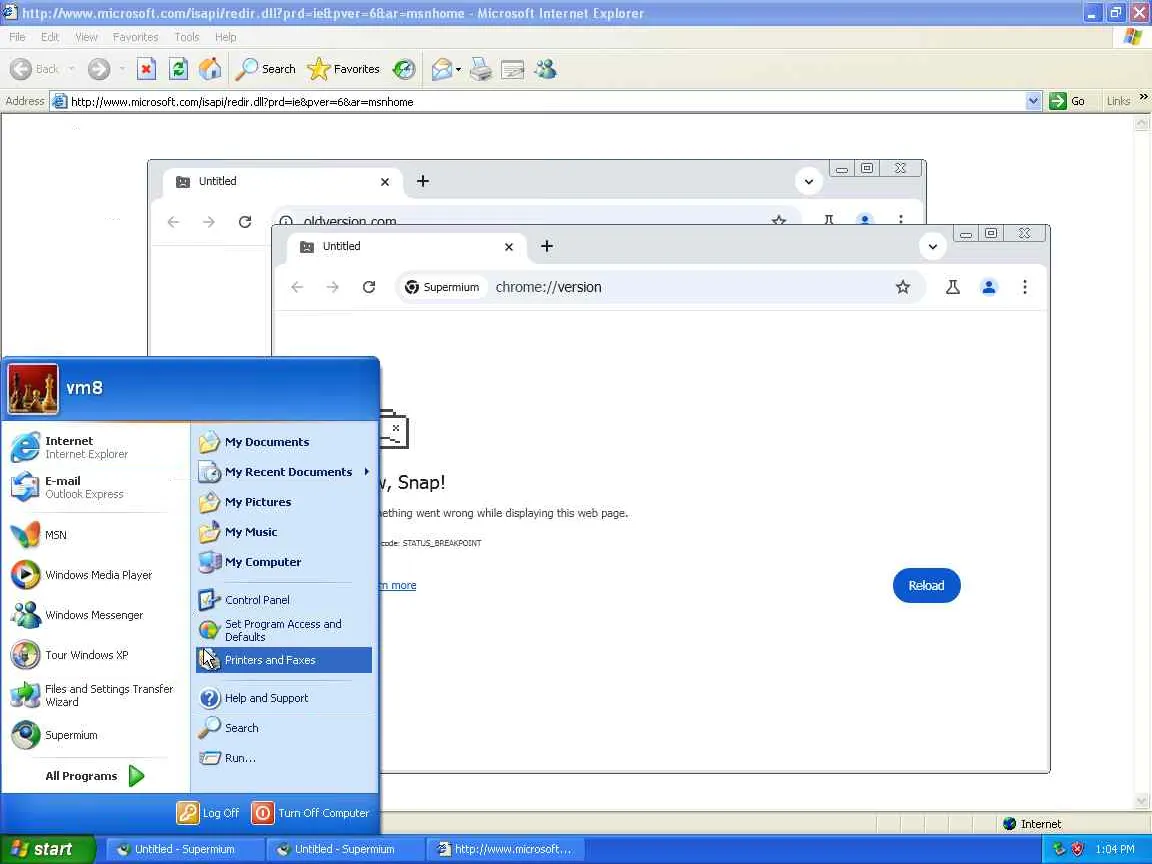Reload page in back Supermium window
1152x864 pixels.
coord(245,221)
